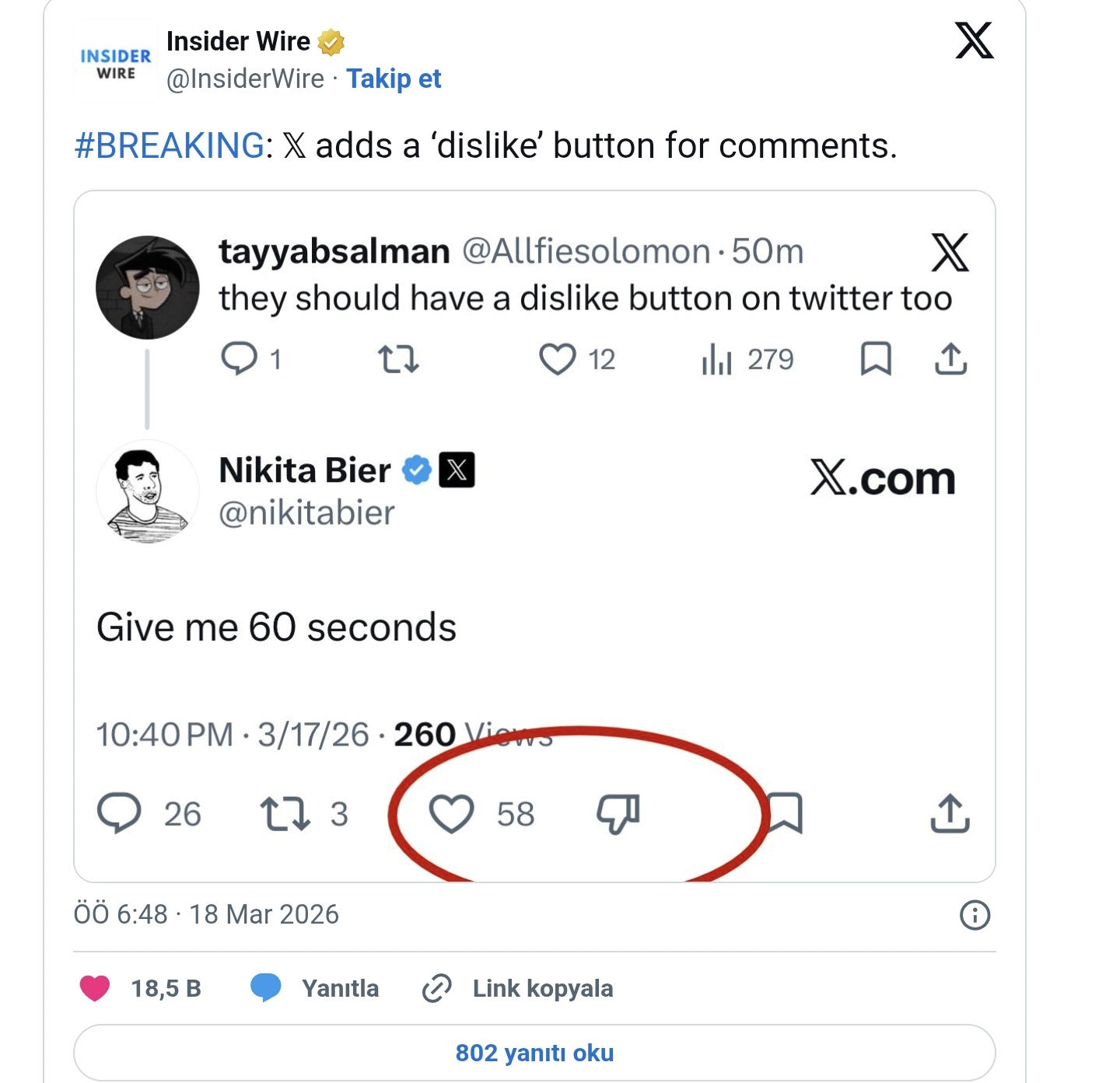Bookmark tayyabsalman's tweet
The width and height of the screenshot is (1120, 1083).
coord(876,359)
